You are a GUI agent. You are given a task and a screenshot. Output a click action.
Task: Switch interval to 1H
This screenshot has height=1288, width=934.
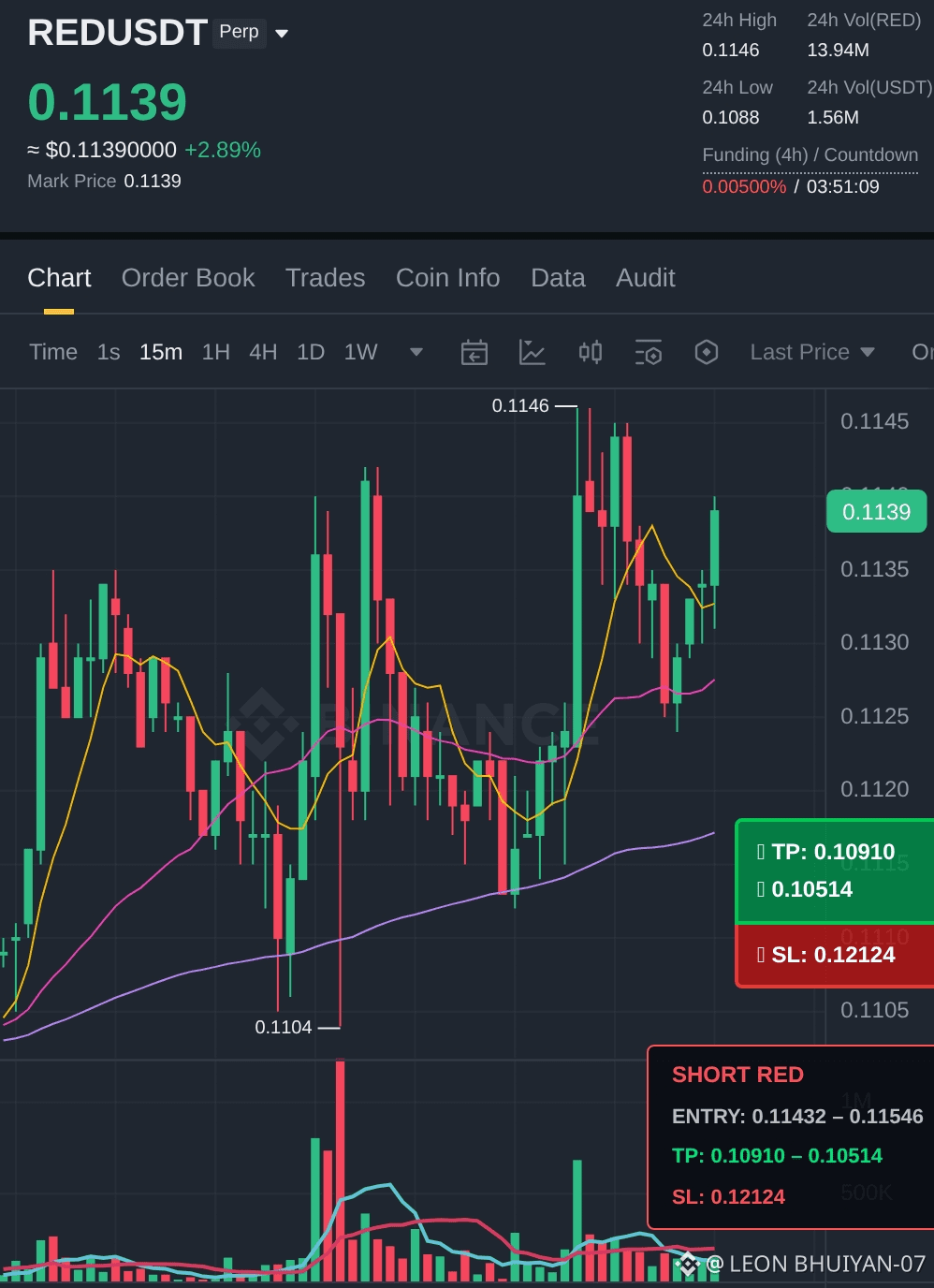coord(216,352)
